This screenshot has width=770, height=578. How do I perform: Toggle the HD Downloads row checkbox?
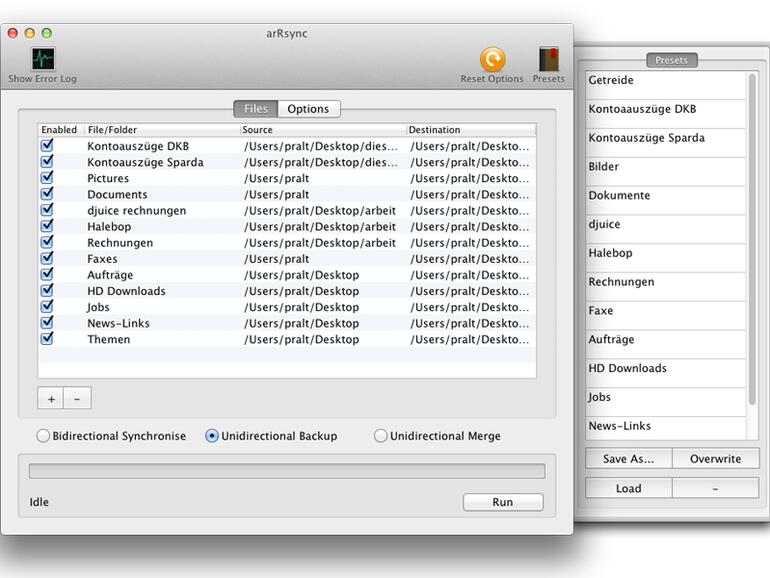[47, 291]
